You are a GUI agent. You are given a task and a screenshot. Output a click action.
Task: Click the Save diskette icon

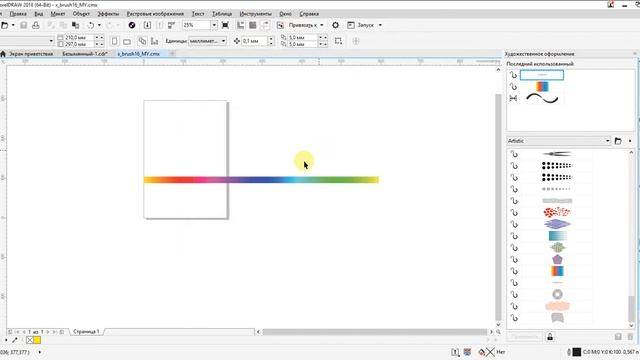tap(24, 25)
